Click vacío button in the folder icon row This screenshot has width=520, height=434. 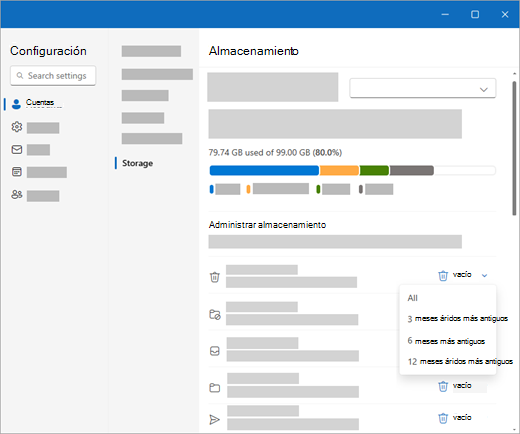(454, 386)
